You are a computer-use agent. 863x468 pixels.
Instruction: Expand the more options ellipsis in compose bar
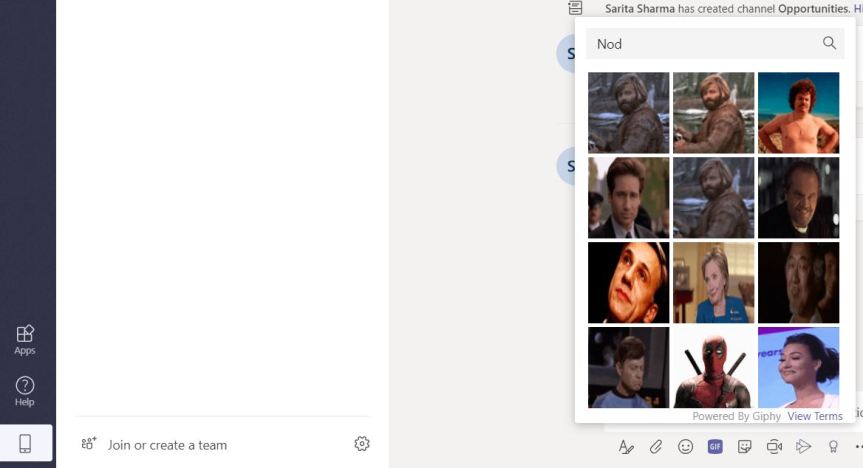(x=857, y=446)
